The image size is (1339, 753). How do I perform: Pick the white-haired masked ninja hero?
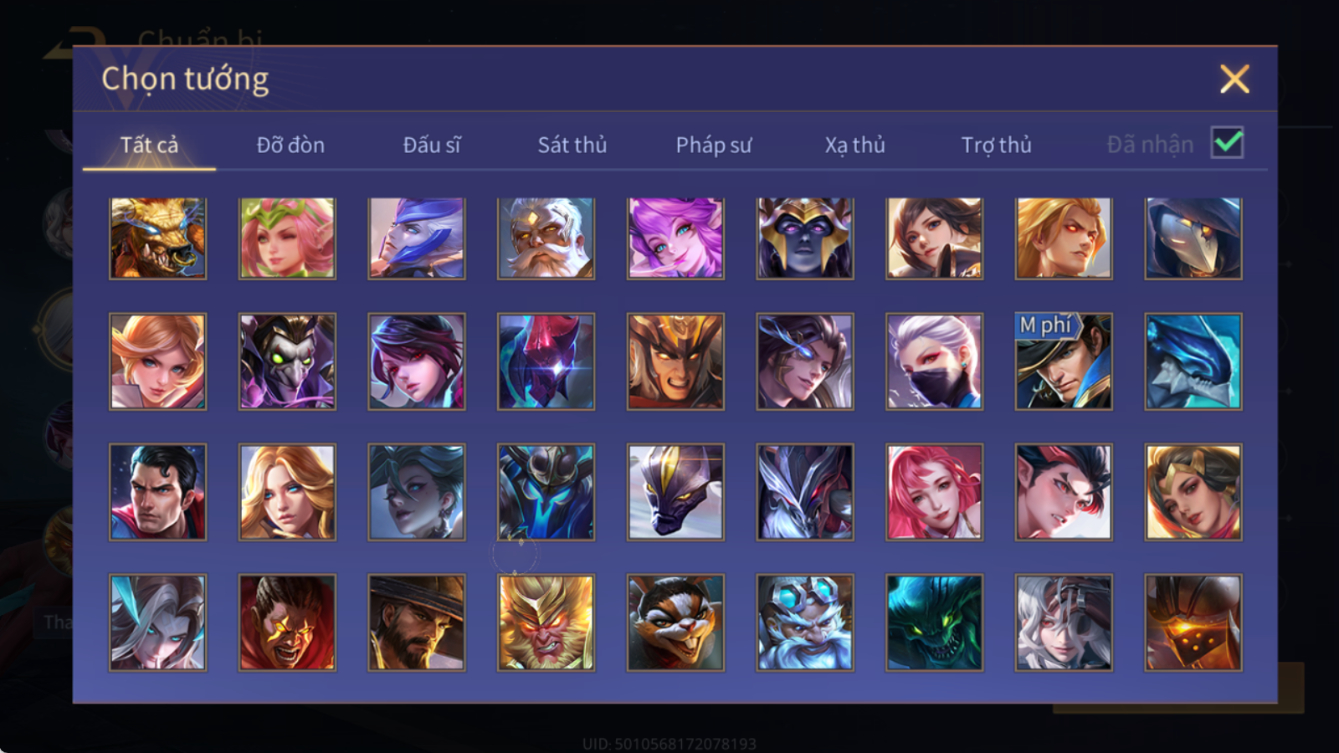pyautogui.click(x=934, y=362)
